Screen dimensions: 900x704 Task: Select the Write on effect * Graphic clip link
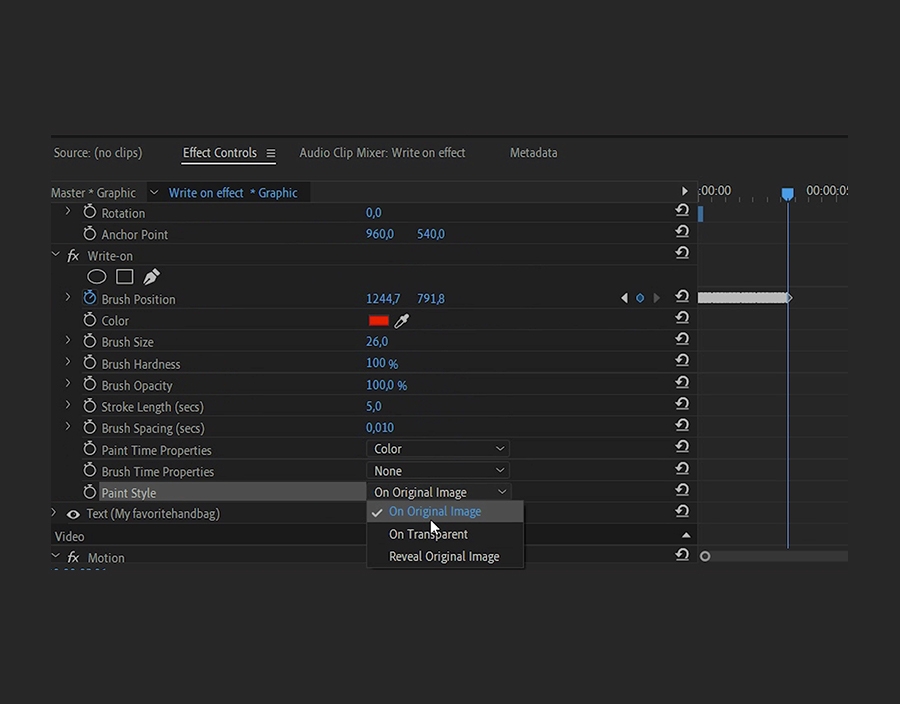[x=232, y=193]
